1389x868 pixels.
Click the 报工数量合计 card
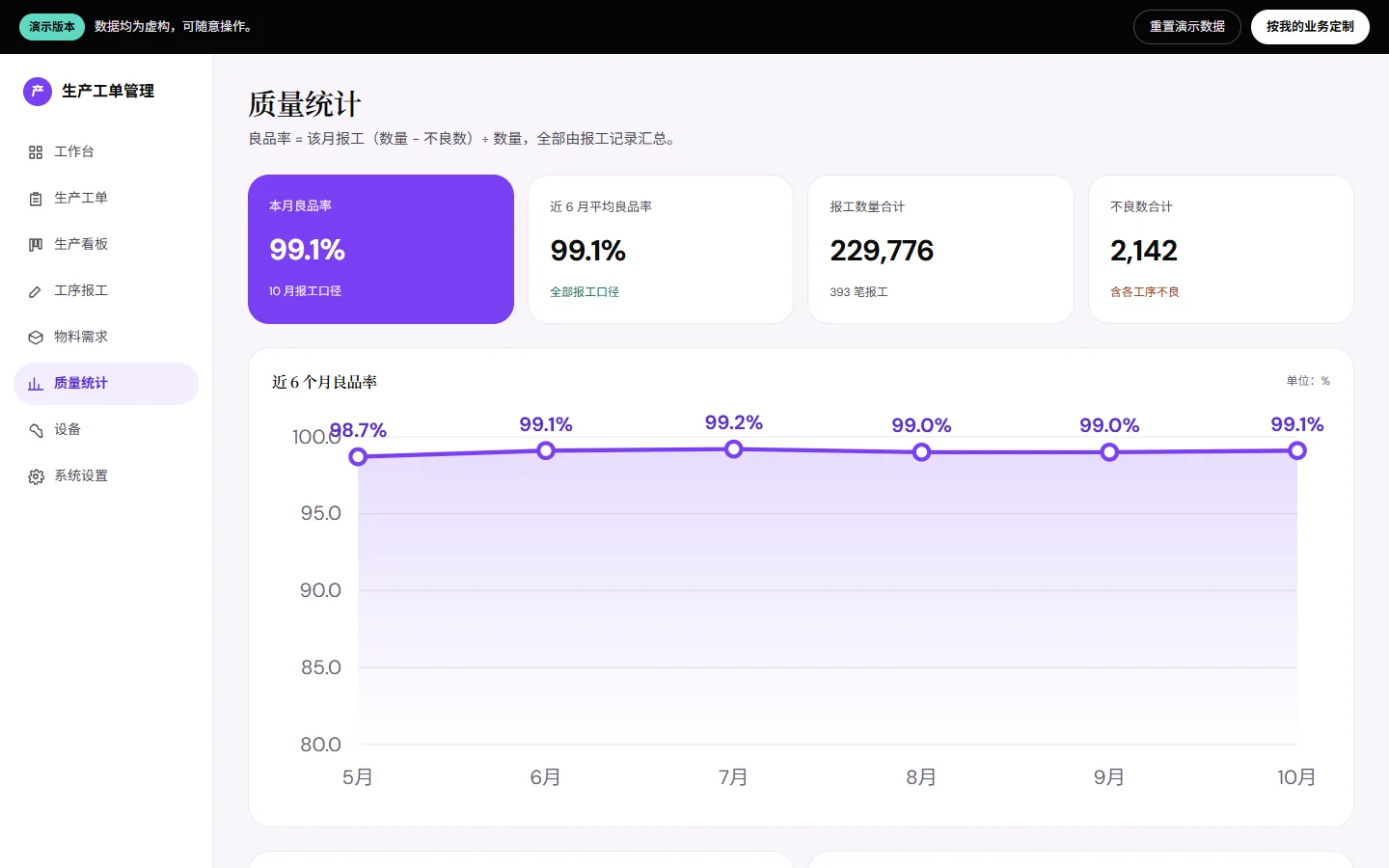tap(940, 249)
